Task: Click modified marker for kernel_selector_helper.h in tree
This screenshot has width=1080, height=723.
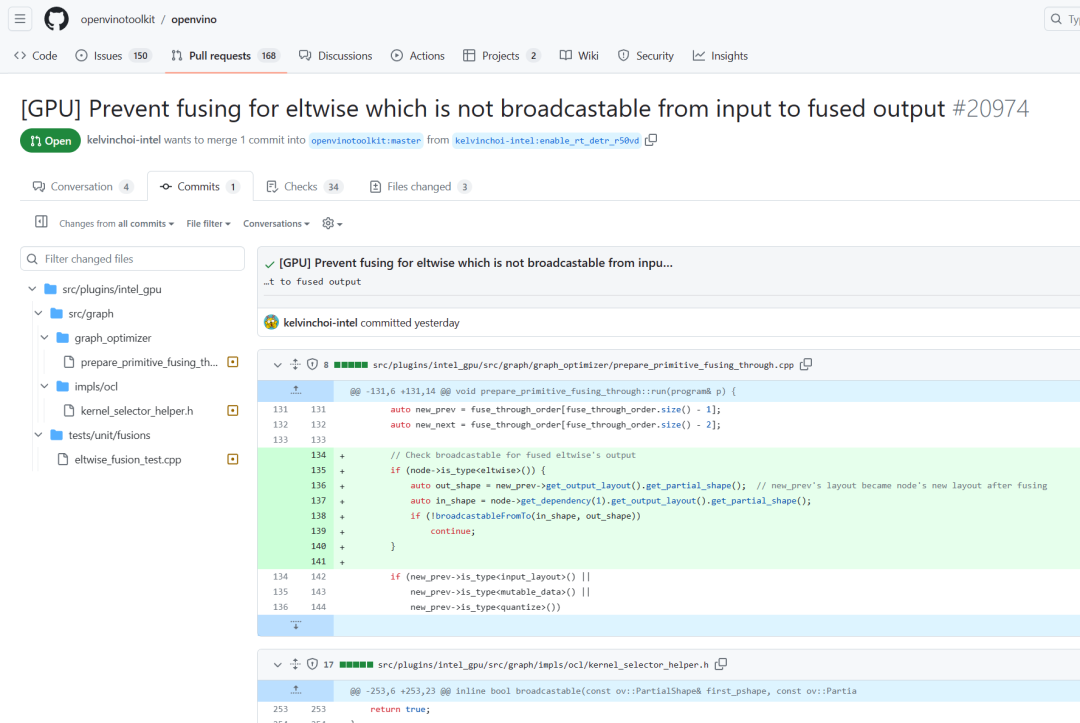Action: click(x=233, y=410)
